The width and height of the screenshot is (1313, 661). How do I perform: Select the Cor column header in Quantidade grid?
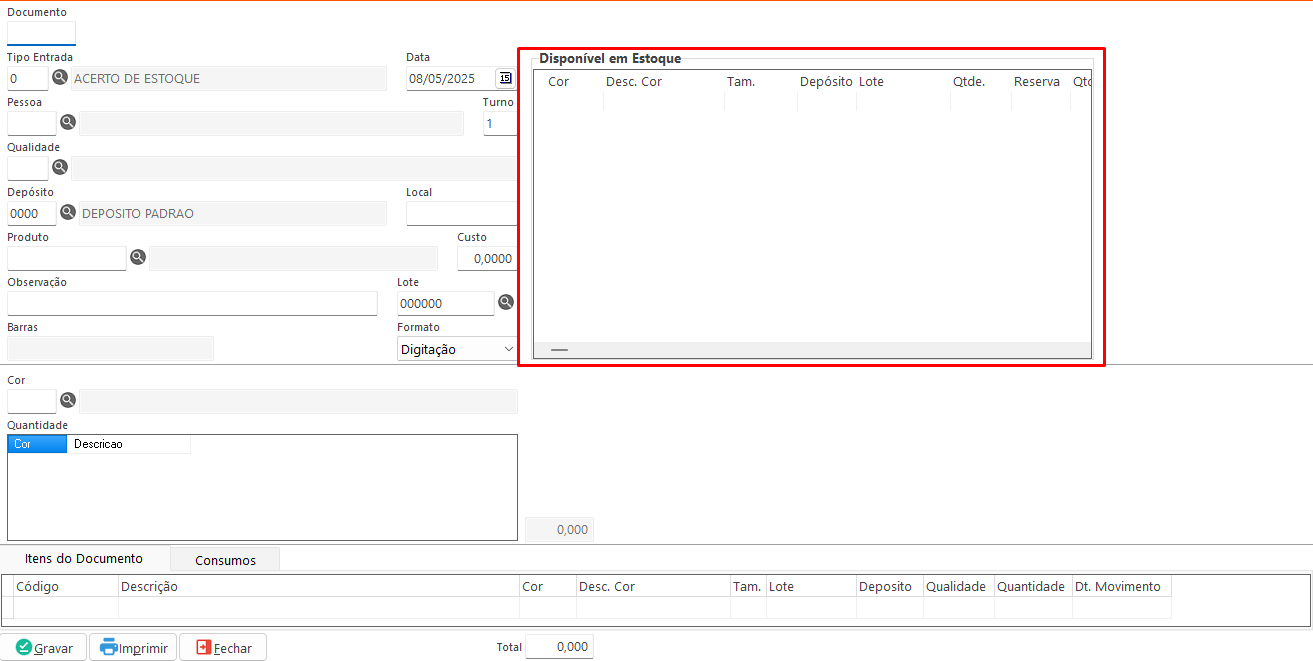point(36,444)
